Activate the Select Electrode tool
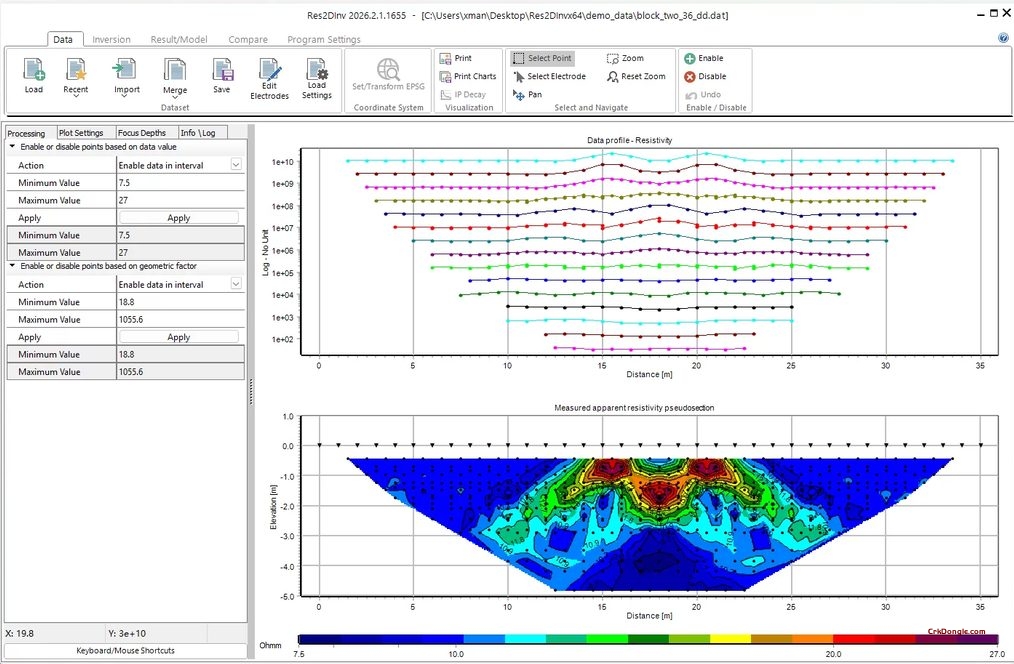Viewport: 1014px width, 664px height. (x=549, y=76)
